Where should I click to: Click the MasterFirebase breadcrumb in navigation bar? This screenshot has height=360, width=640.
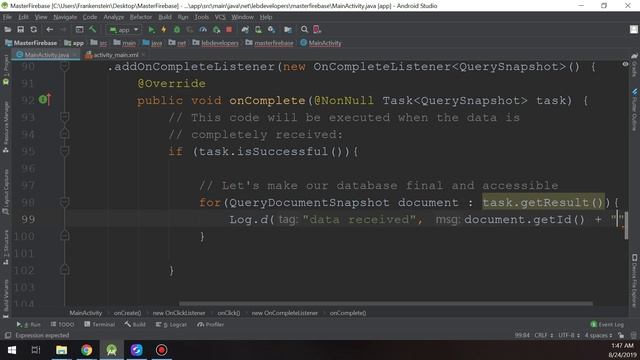click(x=31, y=43)
